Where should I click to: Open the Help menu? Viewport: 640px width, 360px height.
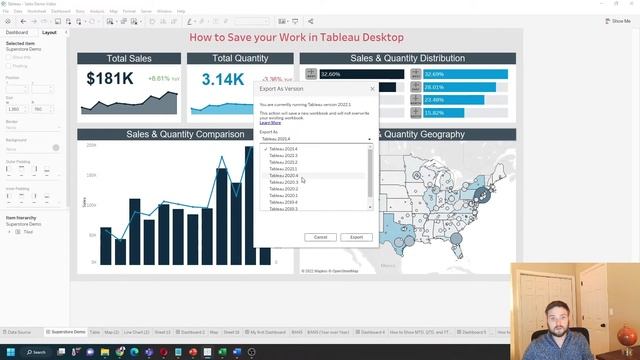(x=181, y=11)
